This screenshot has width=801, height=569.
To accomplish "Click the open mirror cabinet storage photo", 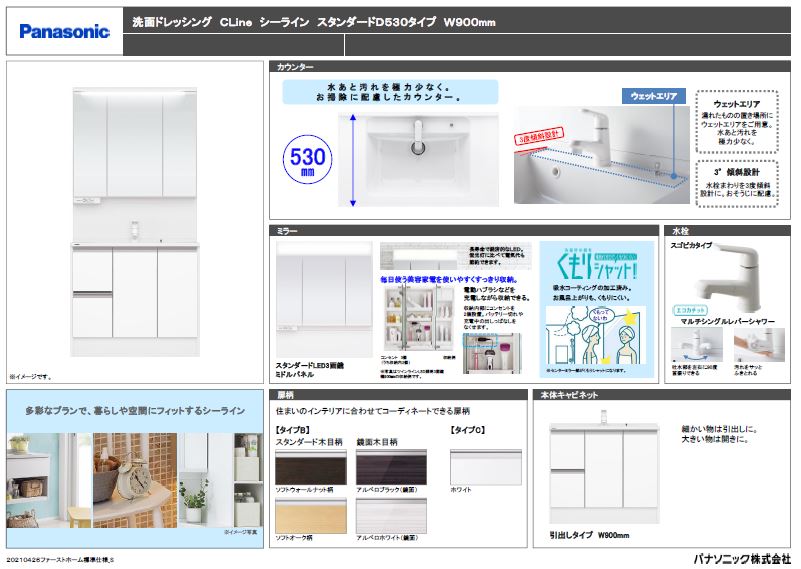I will [418, 318].
